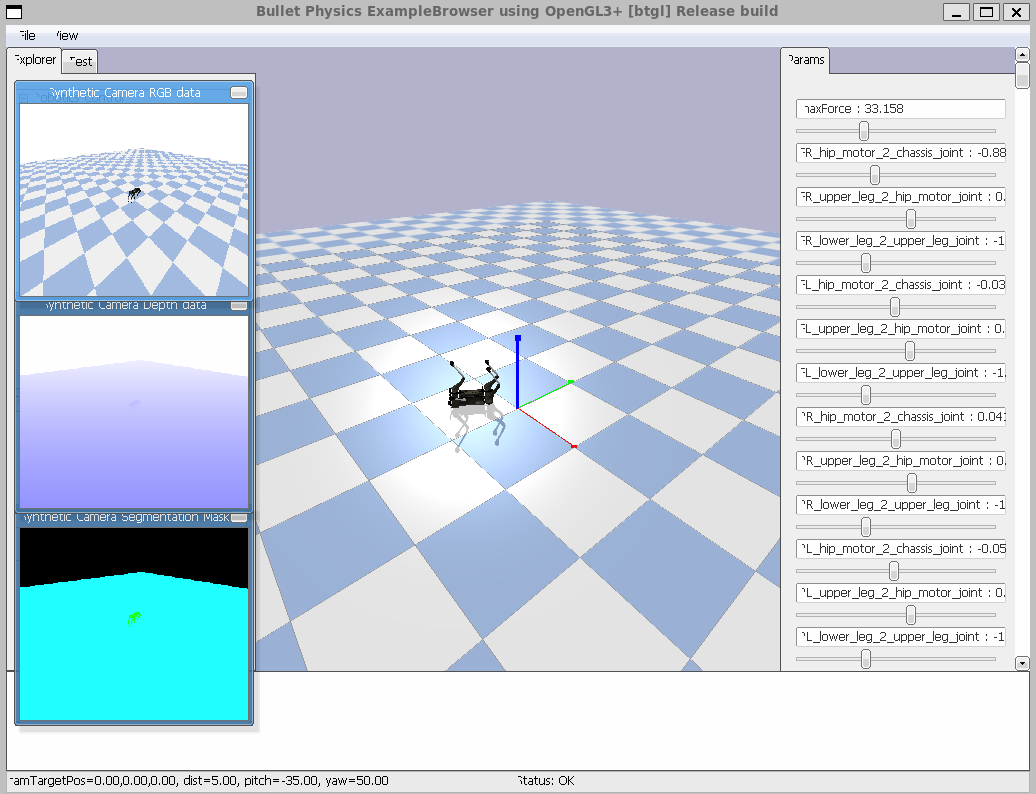Click the FL_hip_motor_2_chassis_joint slider handle
Image resolution: width=1036 pixels, height=794 pixels.
coord(895,307)
